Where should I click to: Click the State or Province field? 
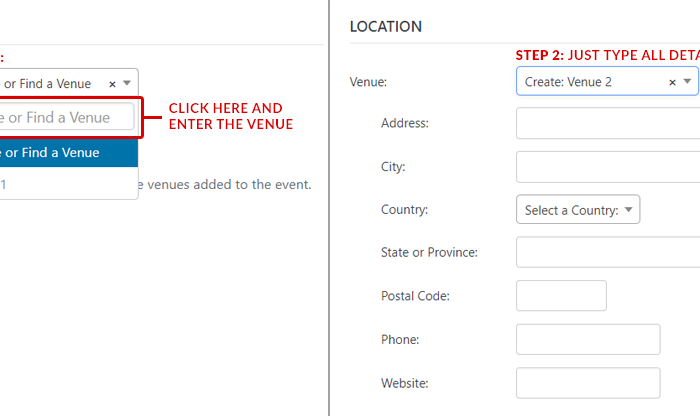[607, 252]
